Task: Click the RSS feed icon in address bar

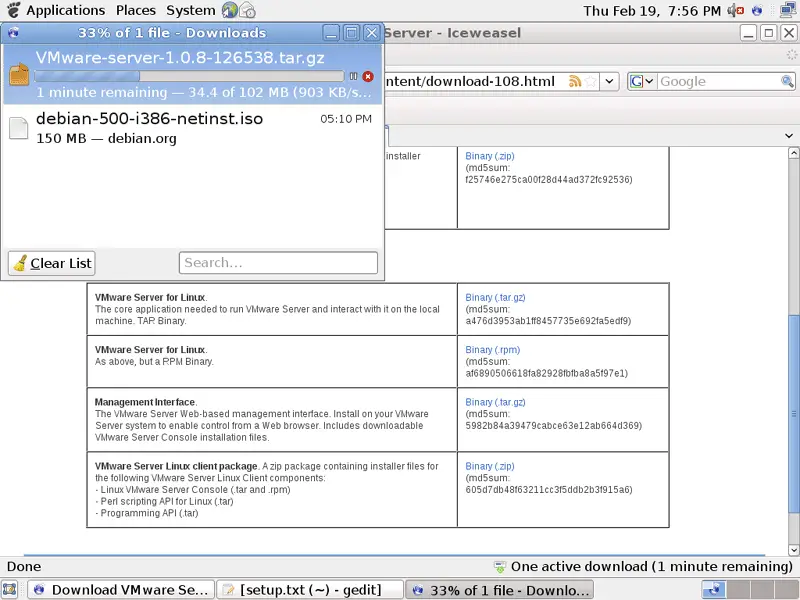Action: pos(575,81)
